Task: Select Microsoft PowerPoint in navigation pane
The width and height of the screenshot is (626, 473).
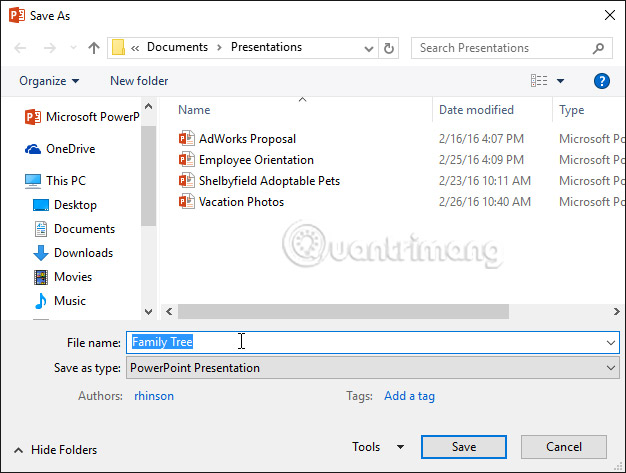Action: click(82, 117)
